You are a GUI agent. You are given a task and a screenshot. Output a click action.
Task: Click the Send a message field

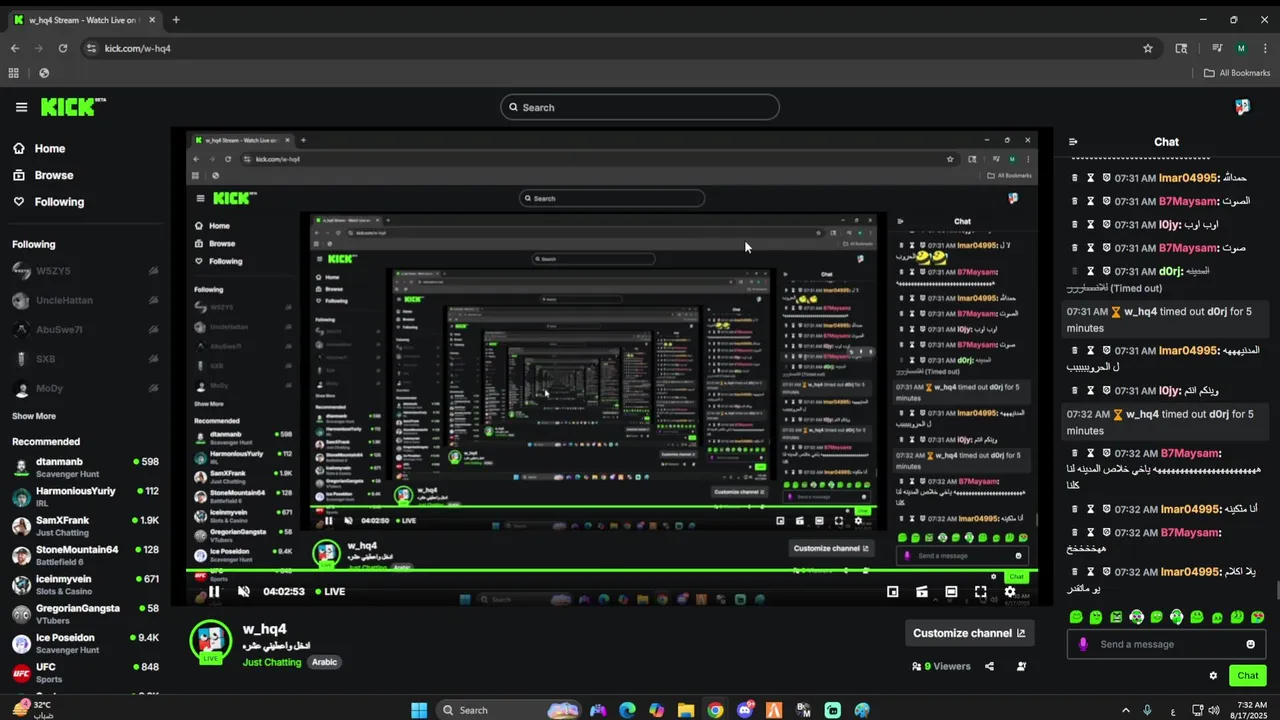(1166, 644)
